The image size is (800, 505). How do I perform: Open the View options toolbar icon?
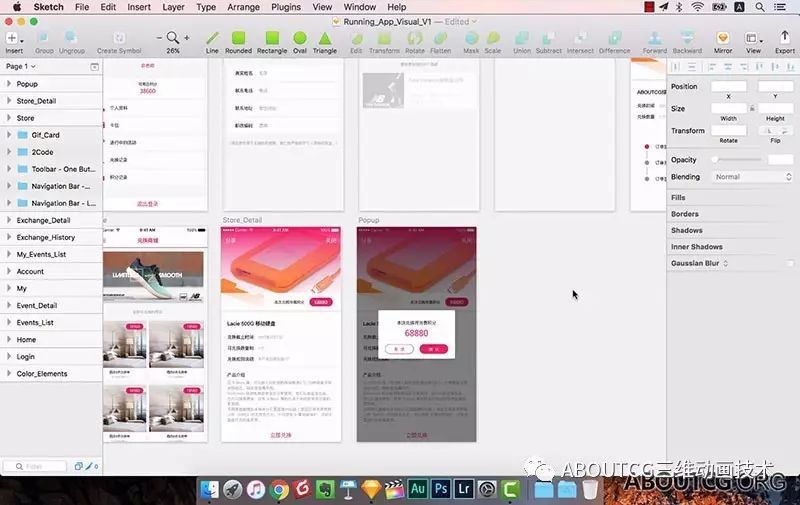(x=753, y=38)
